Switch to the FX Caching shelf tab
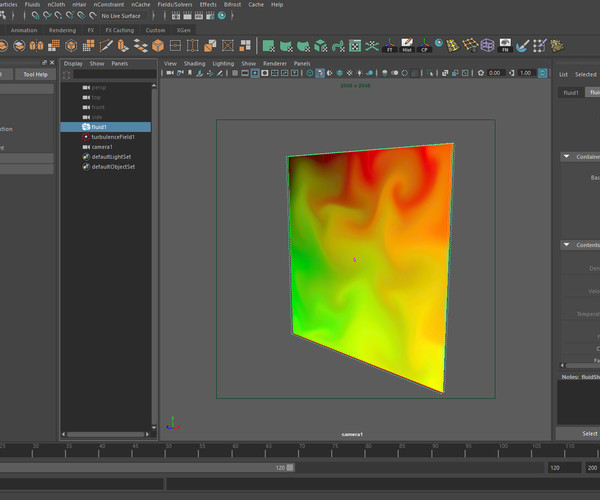The image size is (600, 500). coord(120,30)
